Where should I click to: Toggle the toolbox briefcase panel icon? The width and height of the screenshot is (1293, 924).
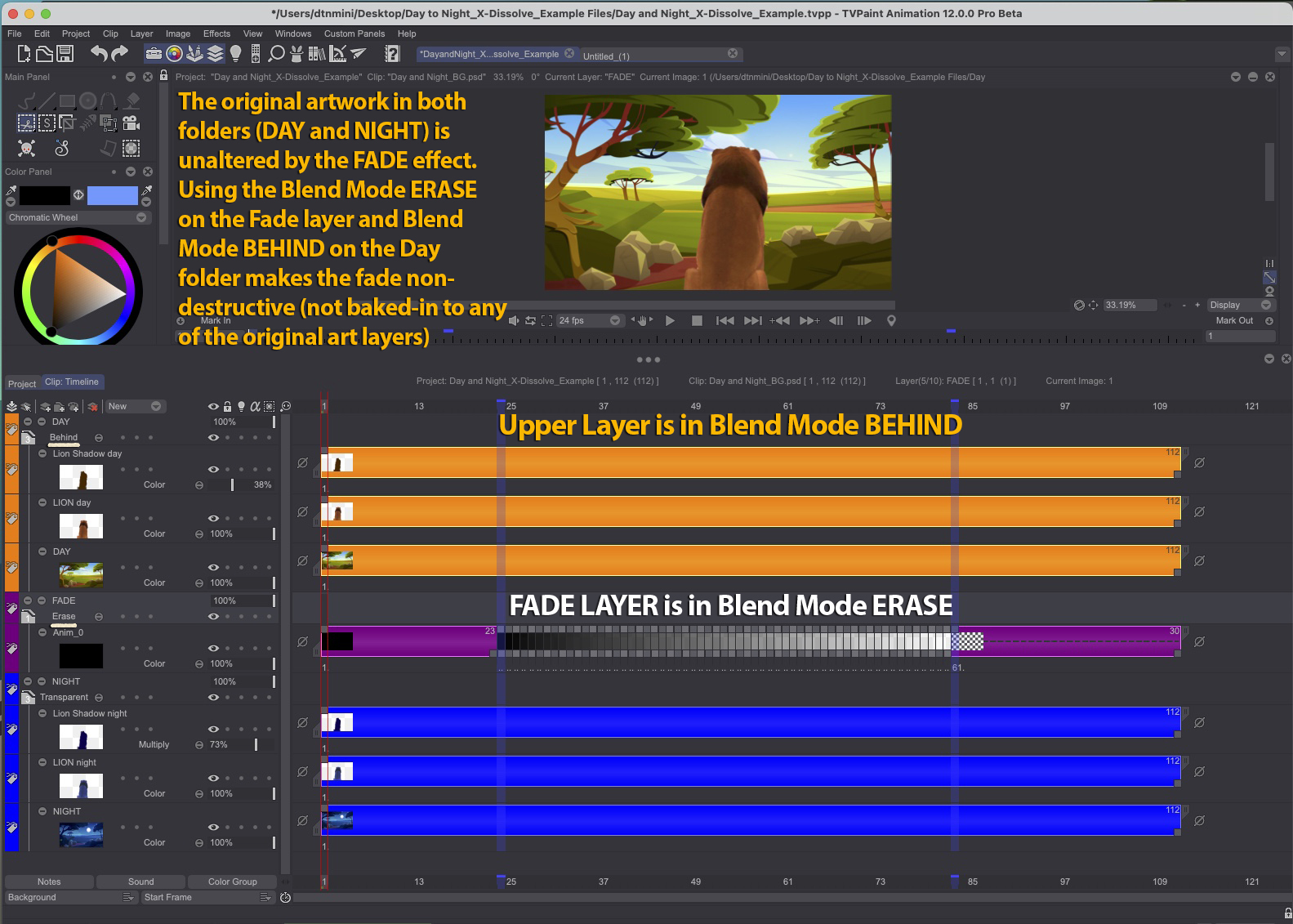pyautogui.click(x=154, y=54)
